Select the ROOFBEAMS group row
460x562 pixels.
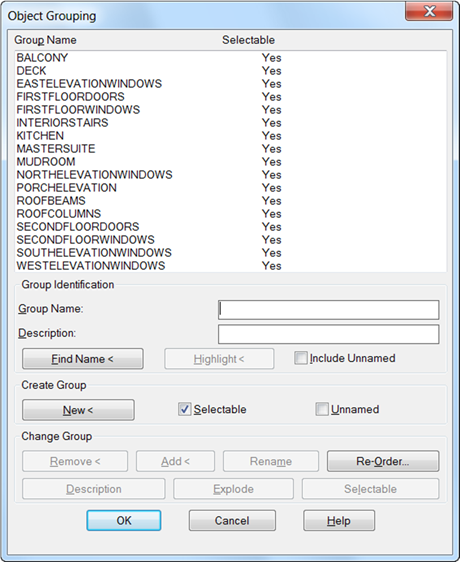tap(231, 201)
